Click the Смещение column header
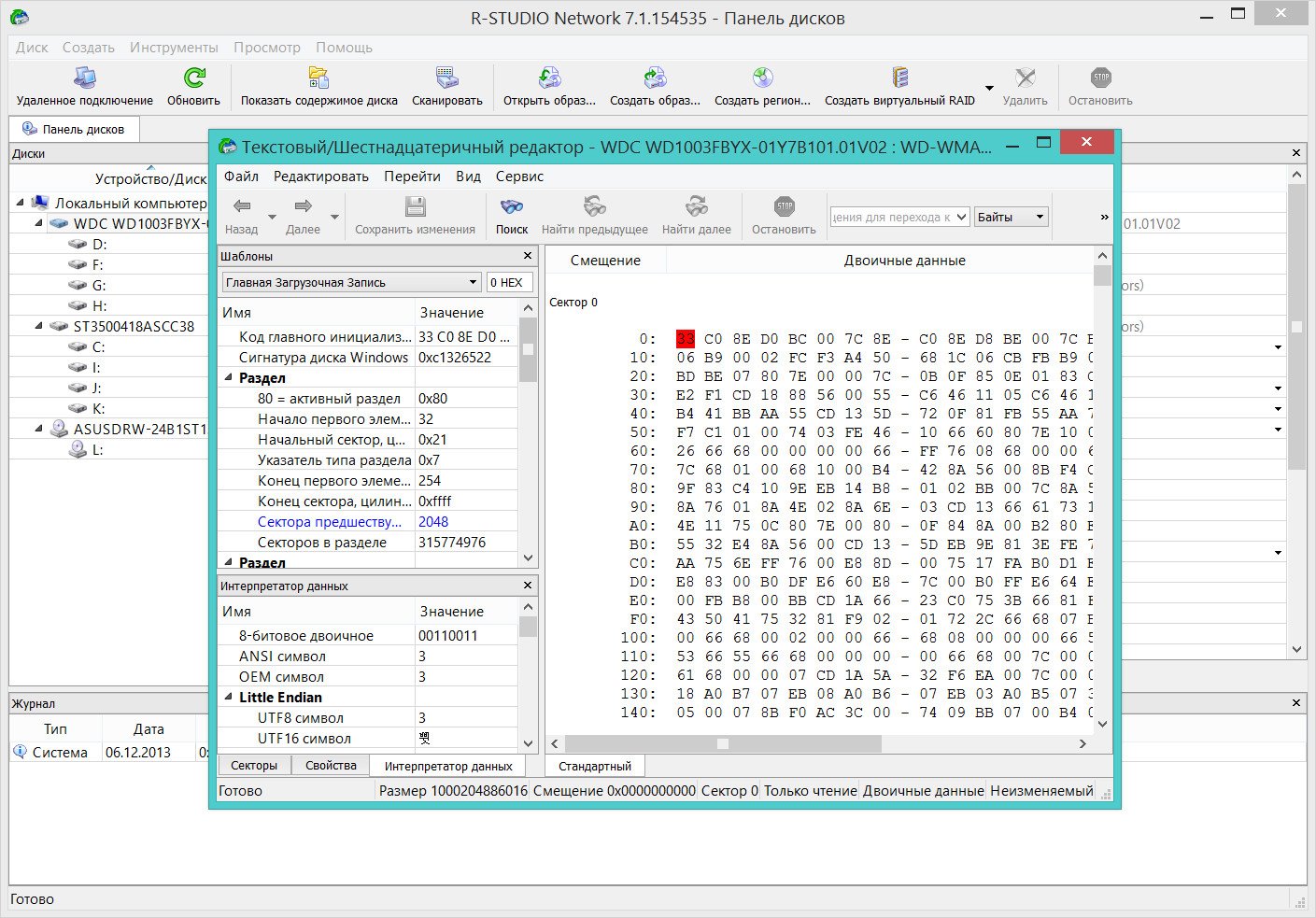Image resolution: width=1316 pixels, height=918 pixels. [x=605, y=260]
